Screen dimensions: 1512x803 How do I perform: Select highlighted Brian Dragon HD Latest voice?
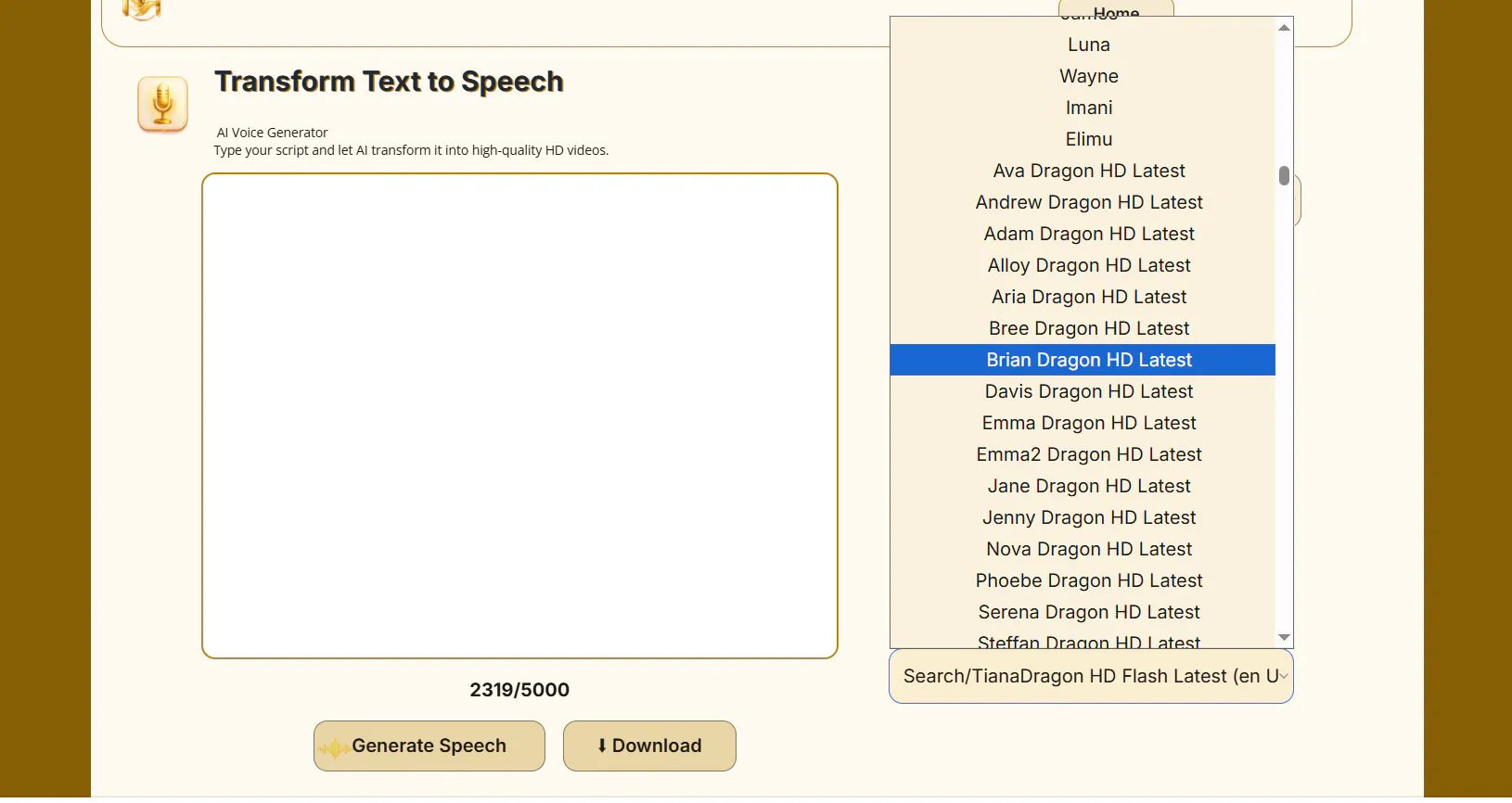click(1083, 360)
